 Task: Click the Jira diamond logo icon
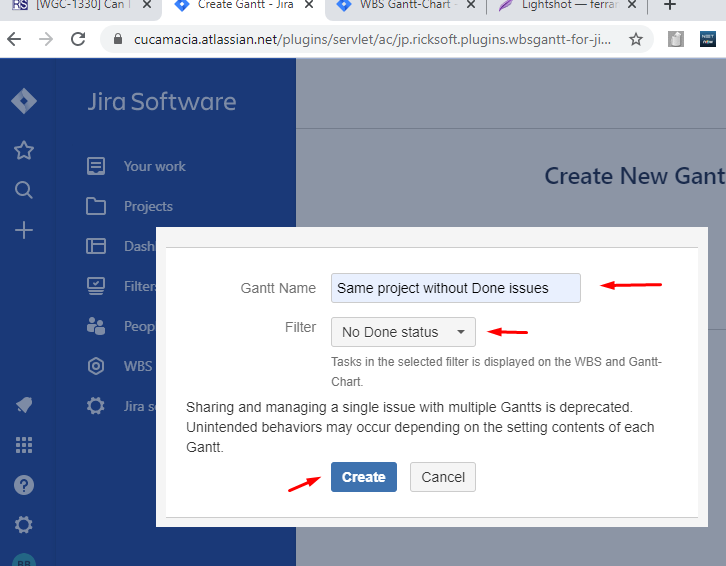[24, 102]
